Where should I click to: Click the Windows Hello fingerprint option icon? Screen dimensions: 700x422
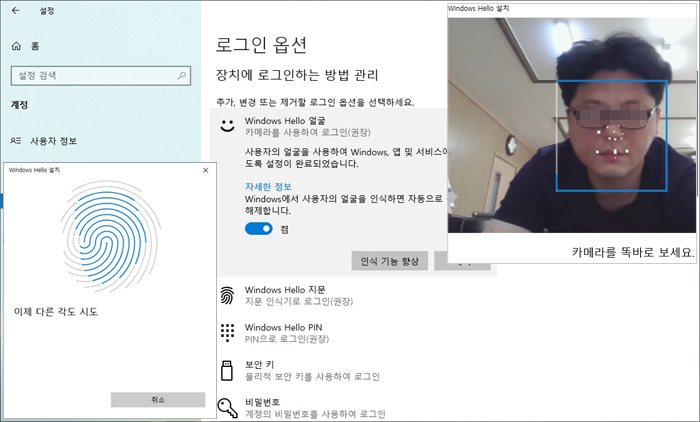tap(227, 296)
